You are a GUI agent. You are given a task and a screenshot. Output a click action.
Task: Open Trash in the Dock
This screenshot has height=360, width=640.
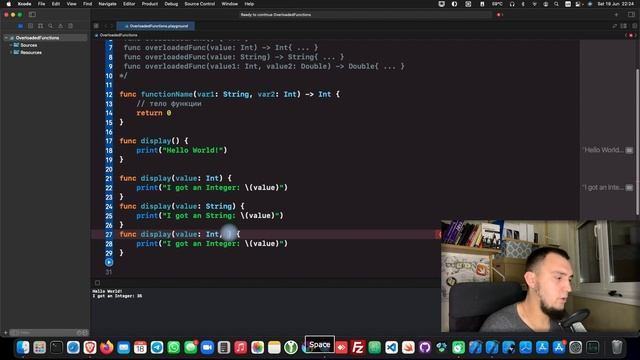tap(617, 347)
